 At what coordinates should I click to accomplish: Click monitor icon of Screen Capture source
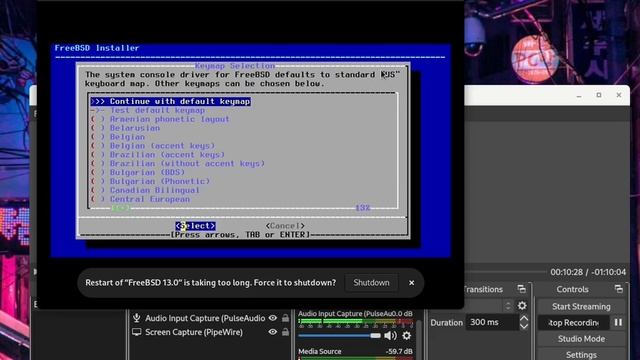(x=136, y=332)
